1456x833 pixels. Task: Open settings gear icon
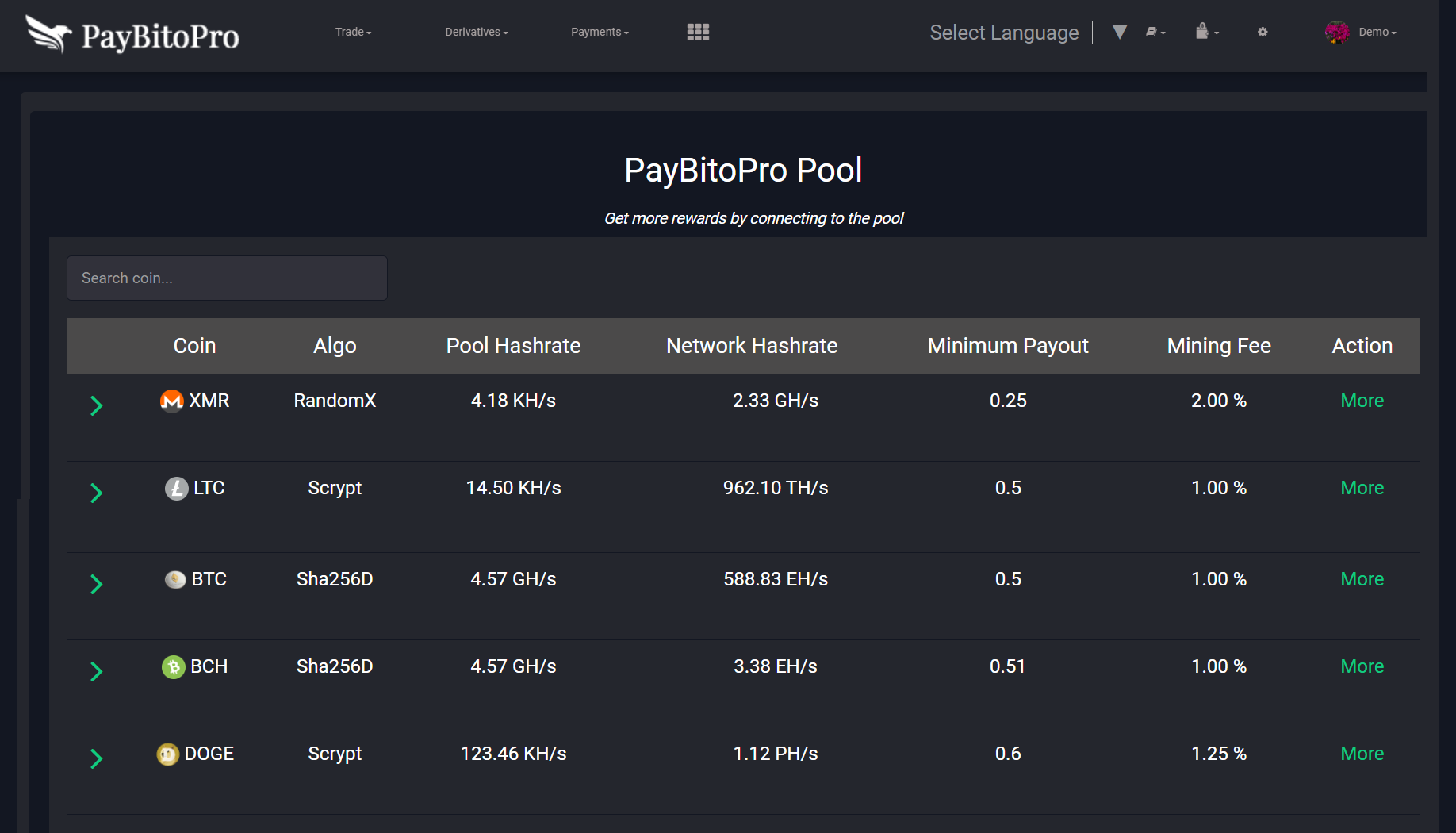1263,32
